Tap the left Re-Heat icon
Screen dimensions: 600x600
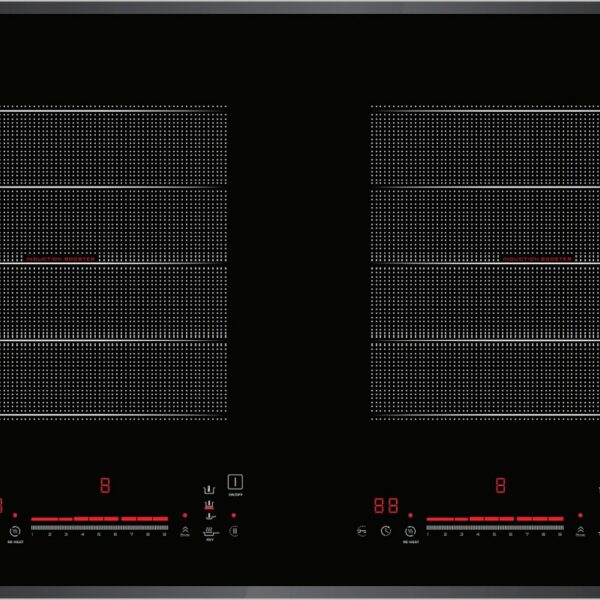[x=15, y=531]
